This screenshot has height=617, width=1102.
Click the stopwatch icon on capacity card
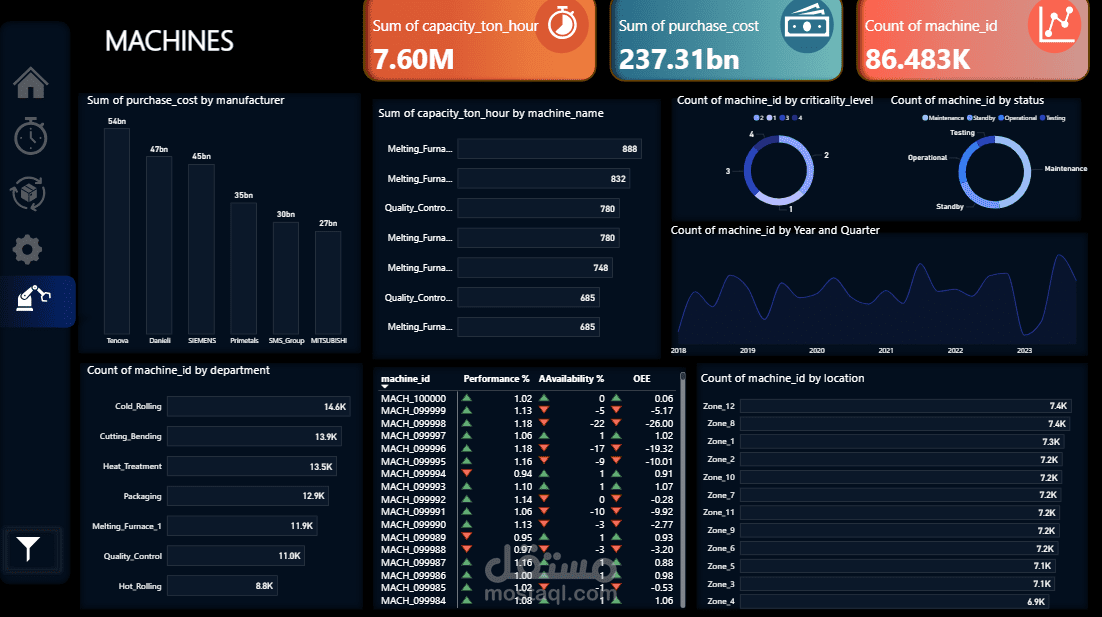pos(562,25)
